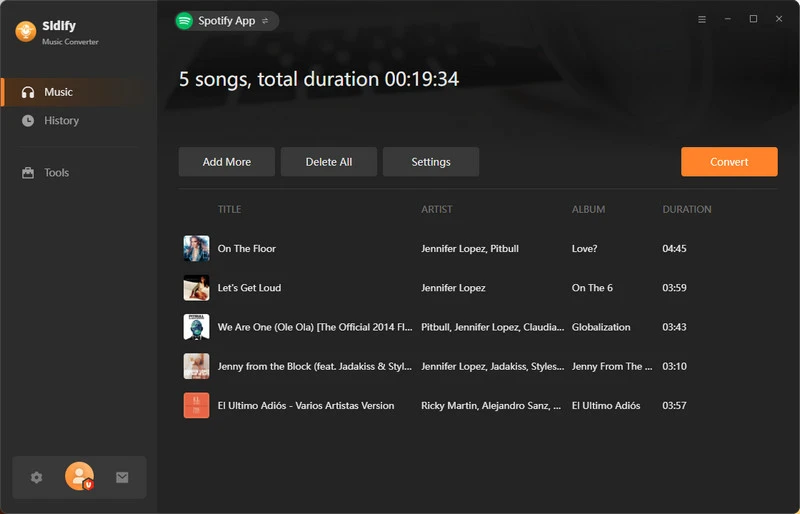
Task: Click duration 04:45
Action: pos(674,249)
